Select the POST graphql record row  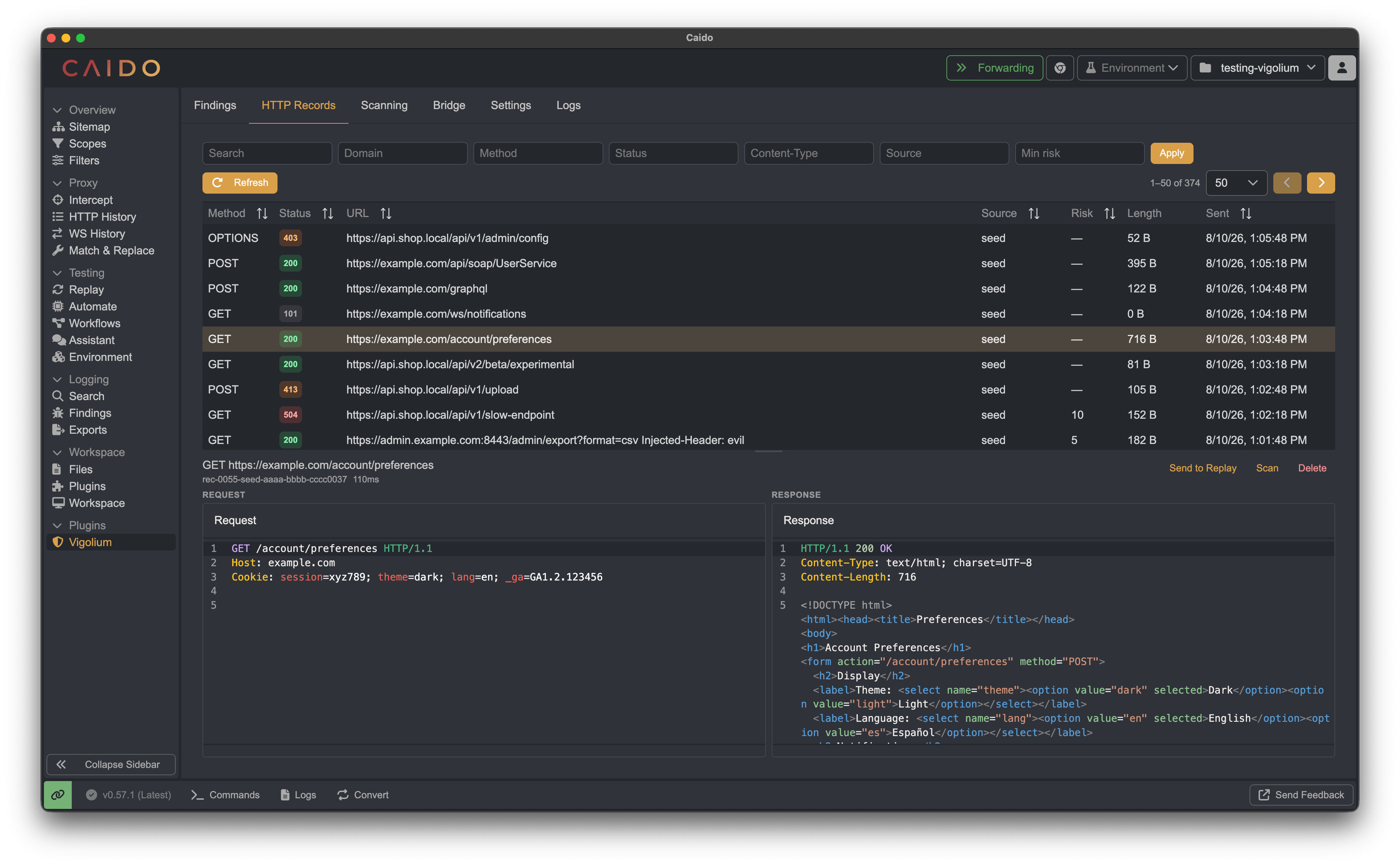768,289
